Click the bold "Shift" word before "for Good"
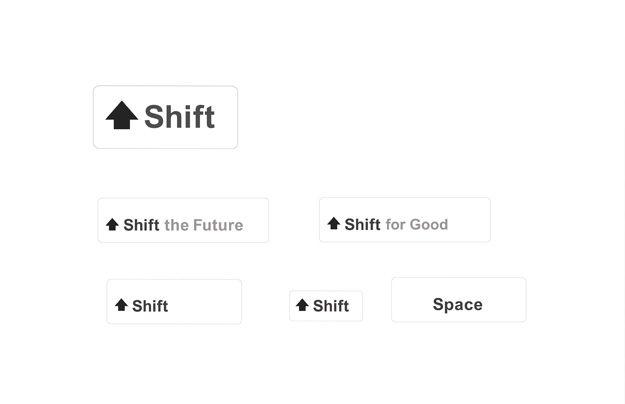This screenshot has height=404, width=625. click(x=362, y=224)
